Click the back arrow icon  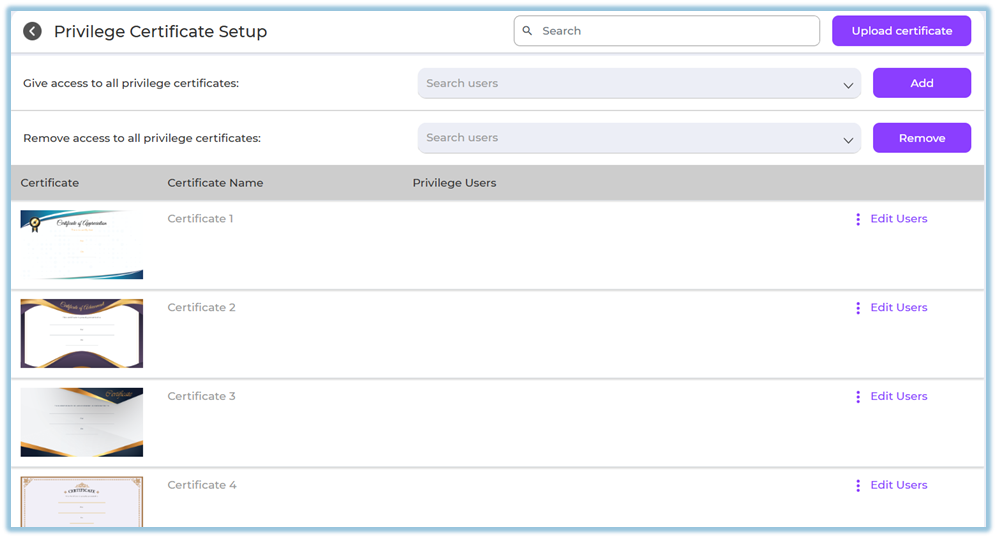33,31
